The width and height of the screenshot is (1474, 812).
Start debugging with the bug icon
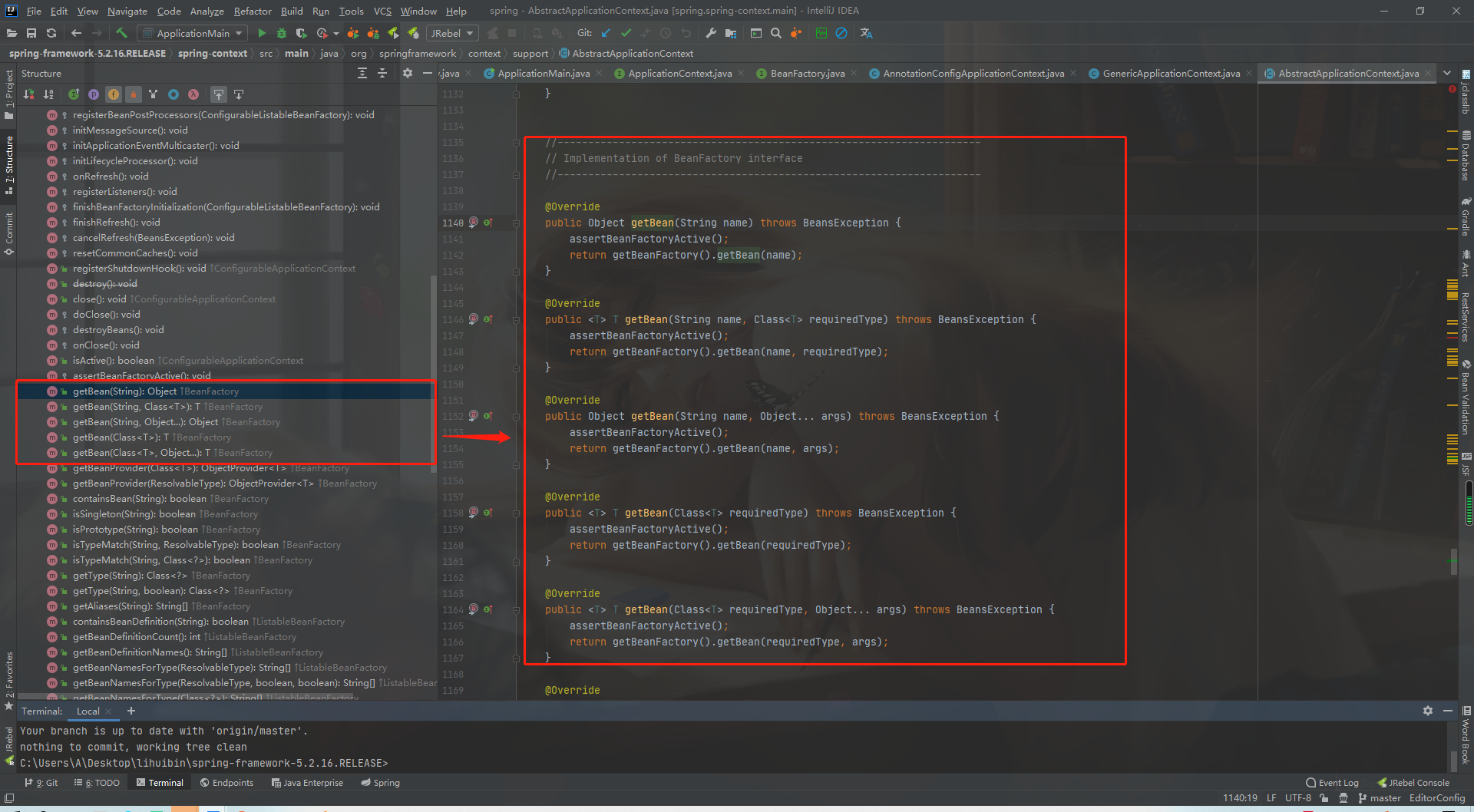click(x=282, y=33)
